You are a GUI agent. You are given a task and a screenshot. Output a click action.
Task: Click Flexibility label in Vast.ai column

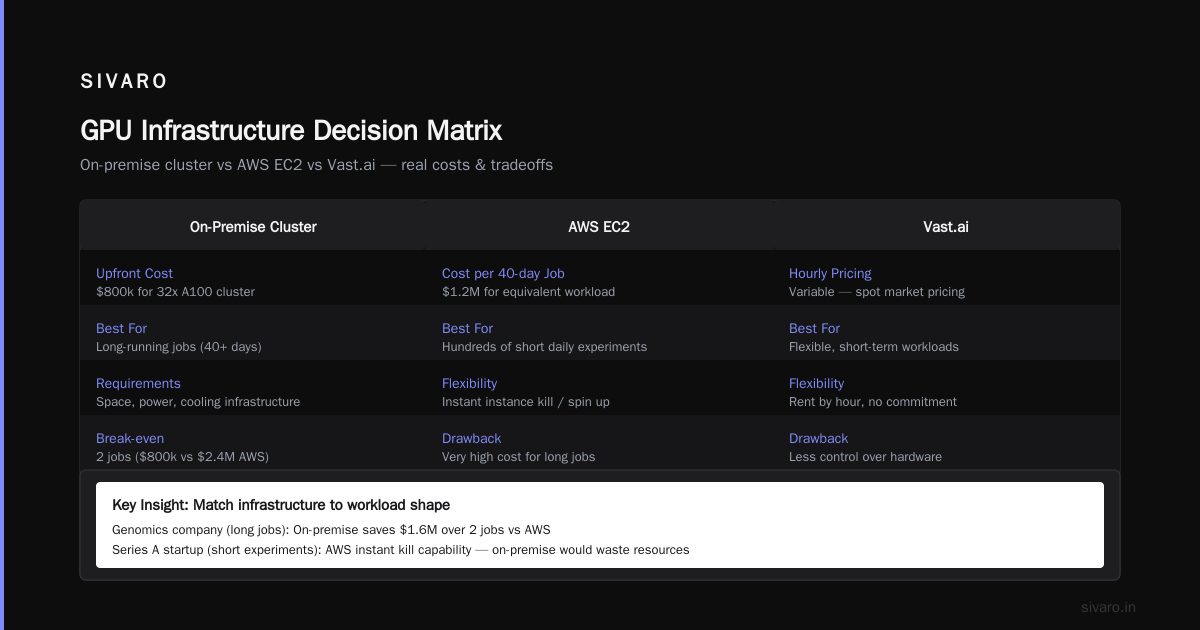pyautogui.click(x=816, y=383)
